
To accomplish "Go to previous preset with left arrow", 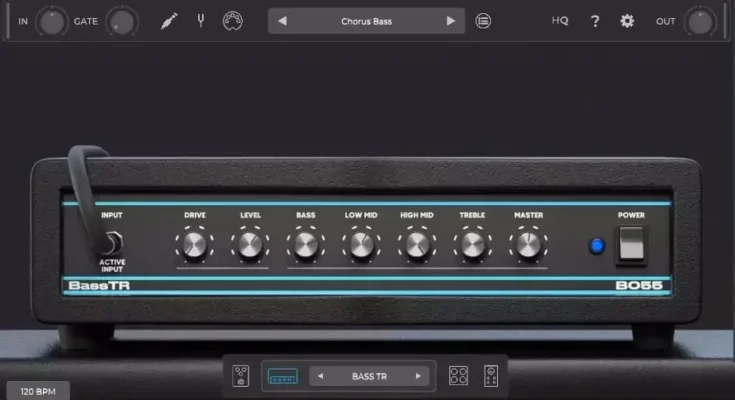I will coord(283,21).
